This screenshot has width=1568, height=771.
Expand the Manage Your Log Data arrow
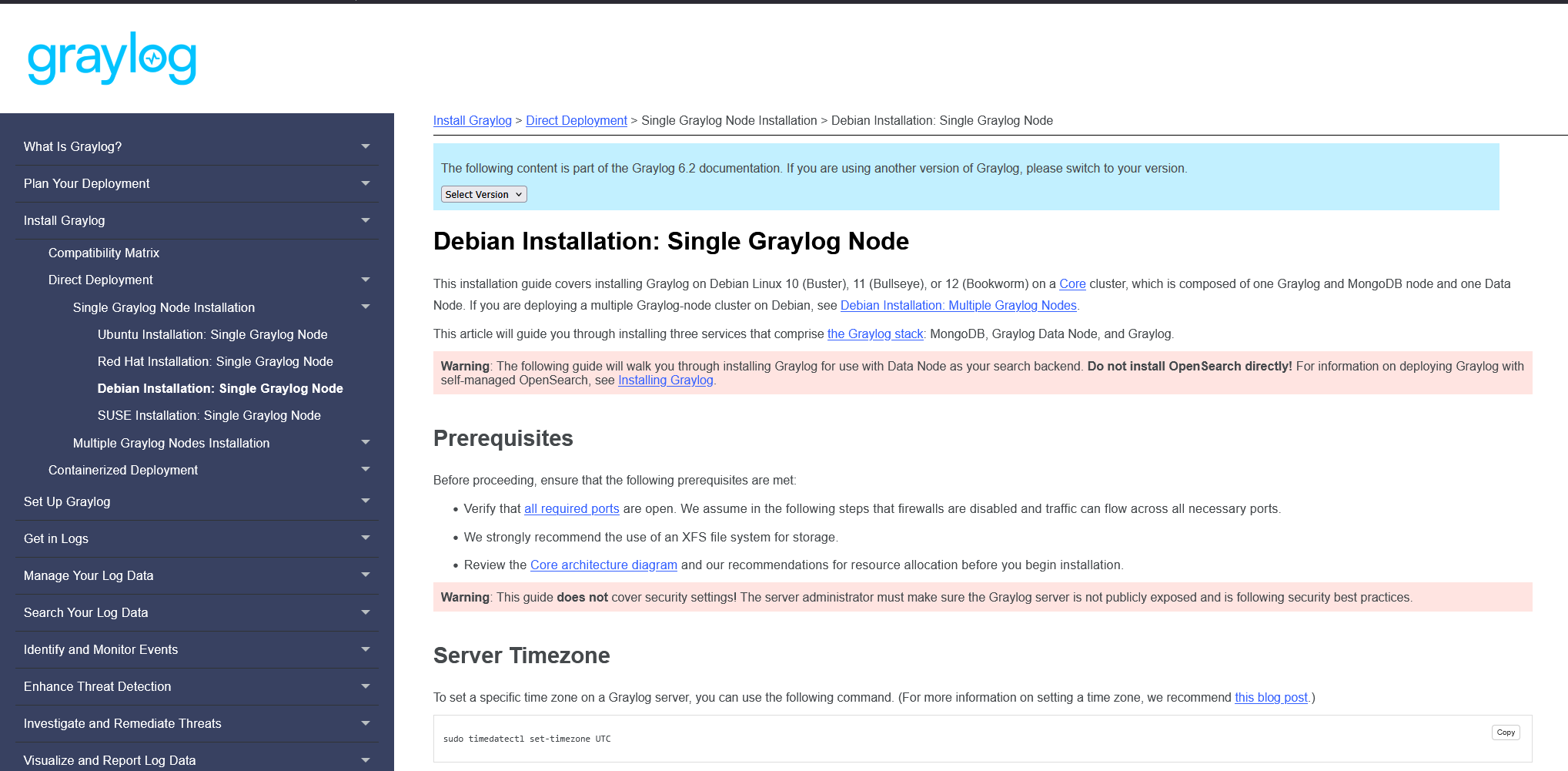(366, 575)
